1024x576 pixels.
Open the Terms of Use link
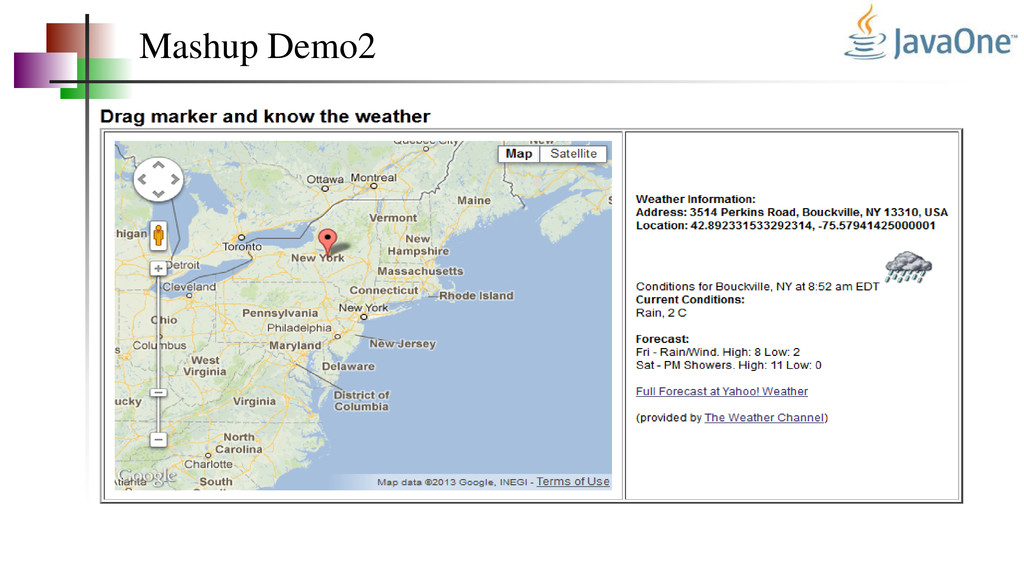pos(573,481)
